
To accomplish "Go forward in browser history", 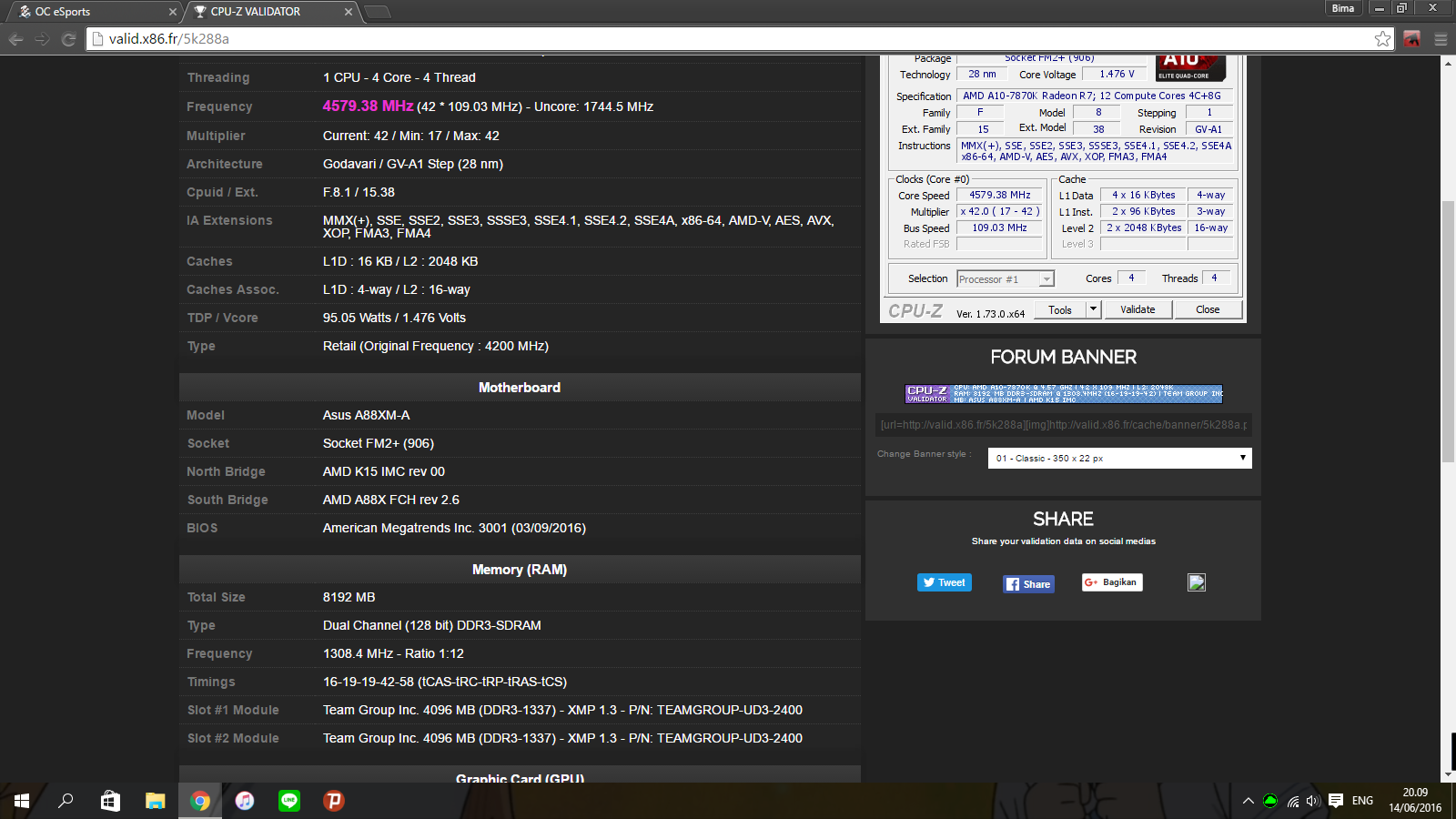I will coord(42,39).
